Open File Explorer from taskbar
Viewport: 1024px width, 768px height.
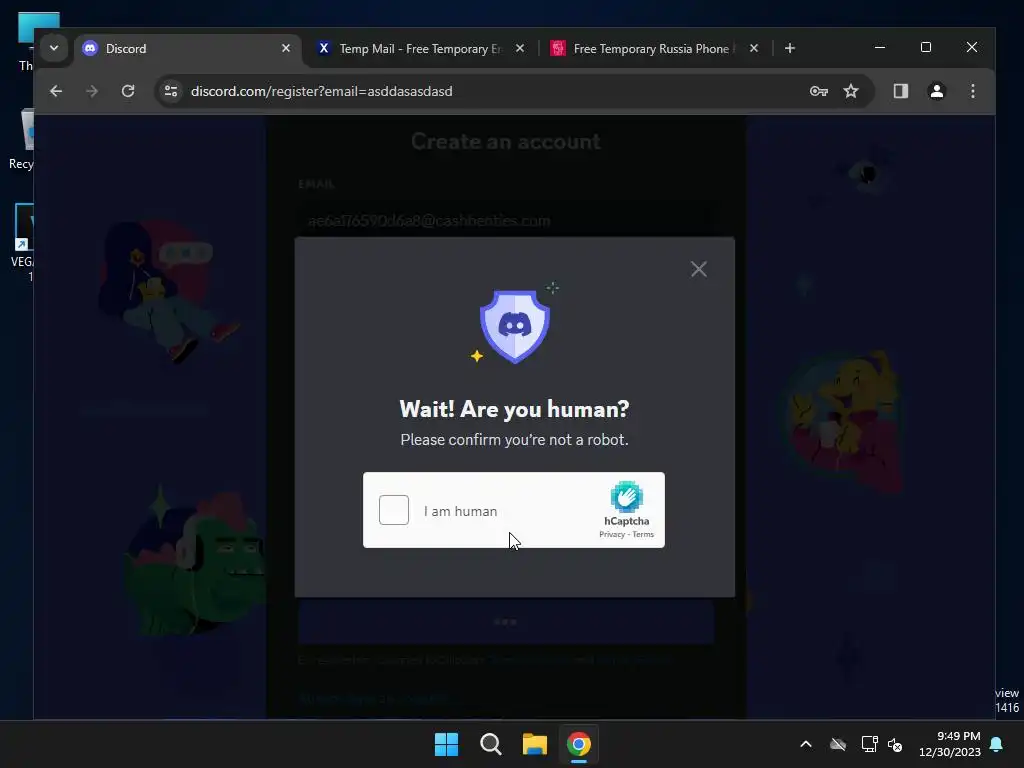pos(535,744)
